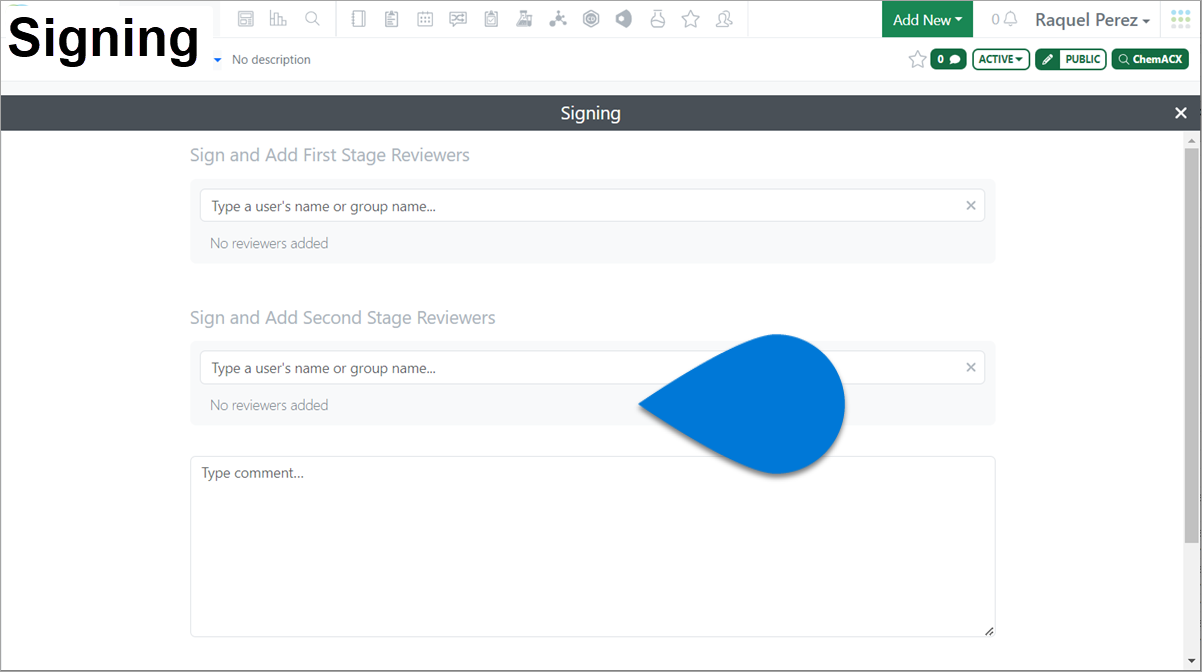Open the dashboard layout icon
The image size is (1202, 672).
click(246, 19)
